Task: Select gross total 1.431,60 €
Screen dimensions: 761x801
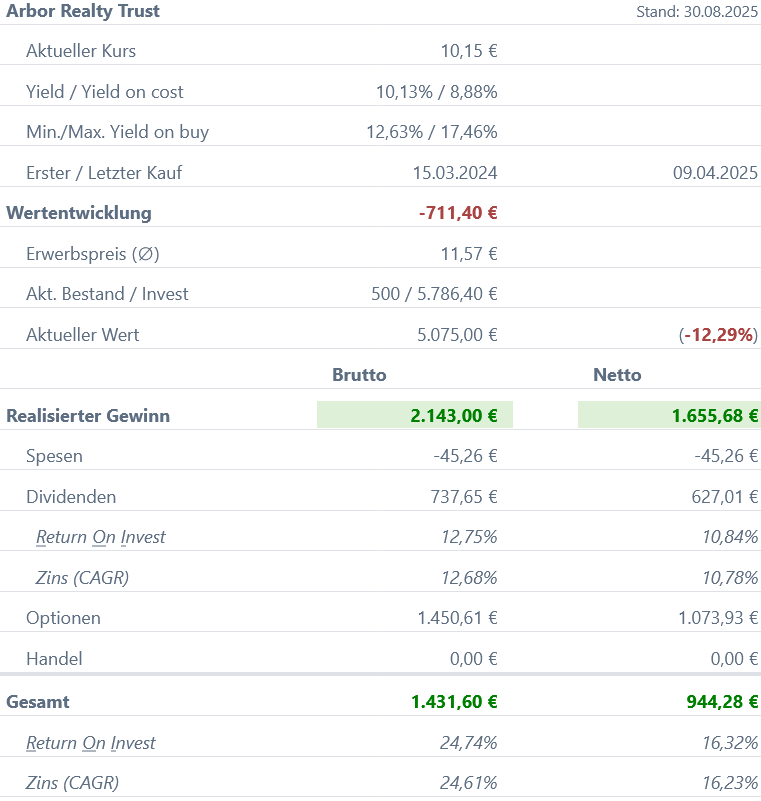Action: 454,702
